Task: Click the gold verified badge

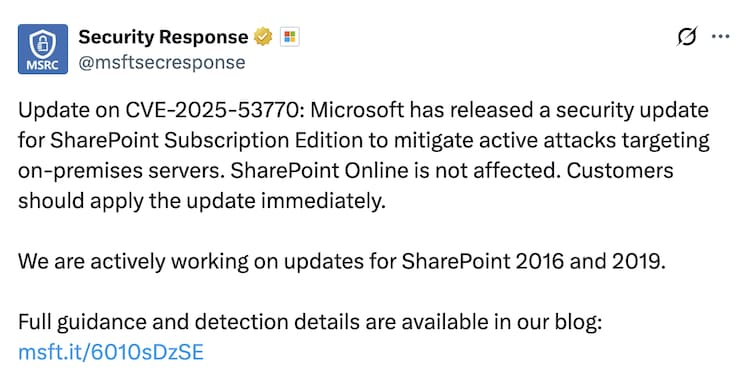Action: [x=263, y=37]
